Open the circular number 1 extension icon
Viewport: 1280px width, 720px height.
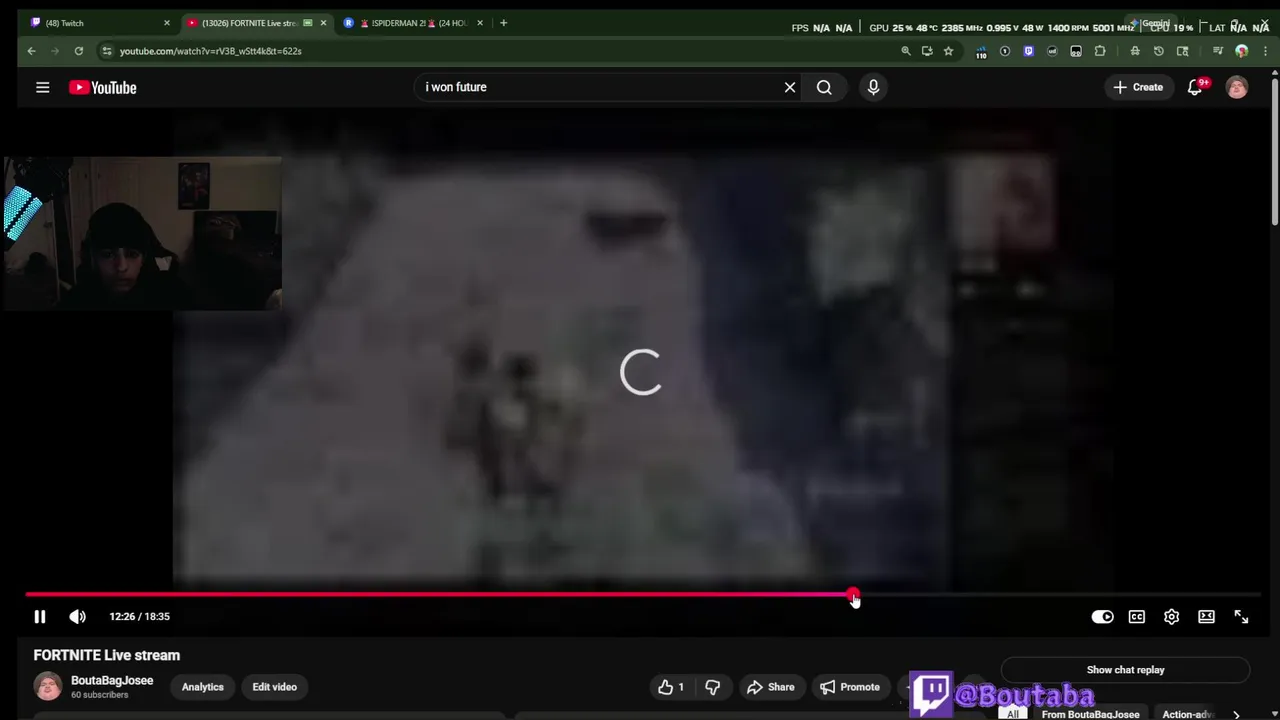(x=1005, y=51)
